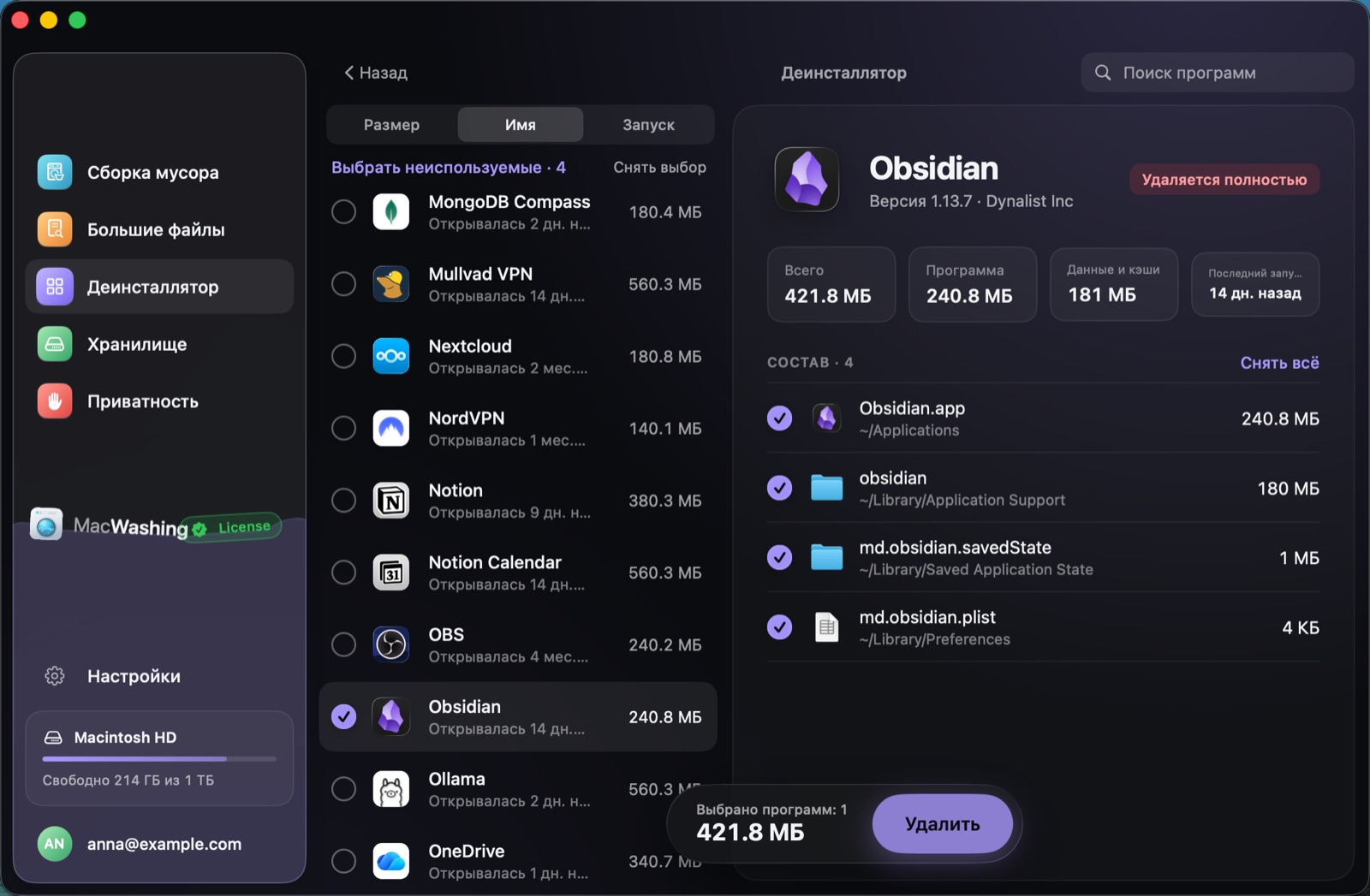The height and width of the screenshot is (896, 1370).
Task: Click the OneDrive cloud icon
Action: (x=391, y=861)
